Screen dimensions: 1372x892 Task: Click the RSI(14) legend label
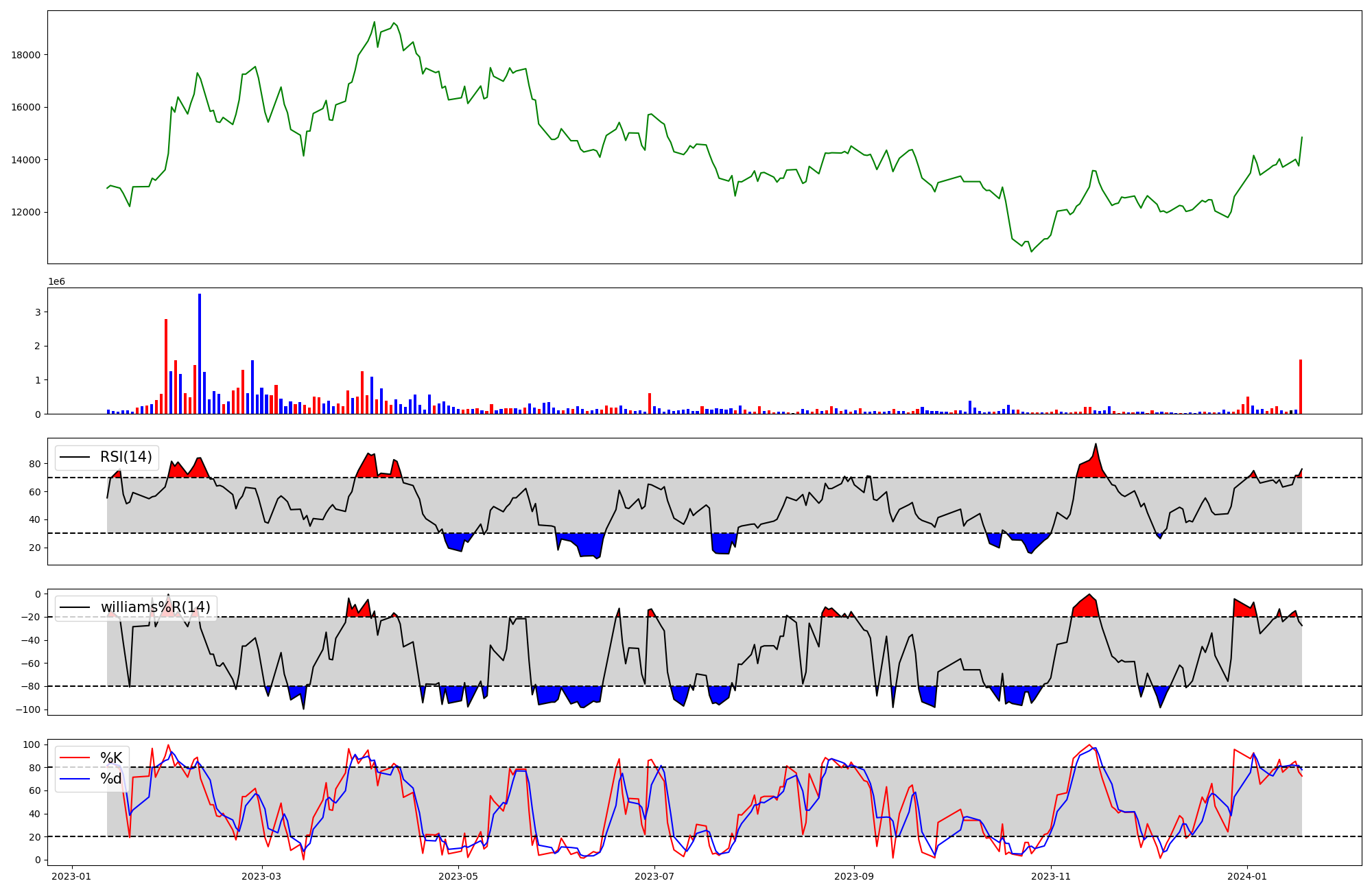tap(126, 457)
